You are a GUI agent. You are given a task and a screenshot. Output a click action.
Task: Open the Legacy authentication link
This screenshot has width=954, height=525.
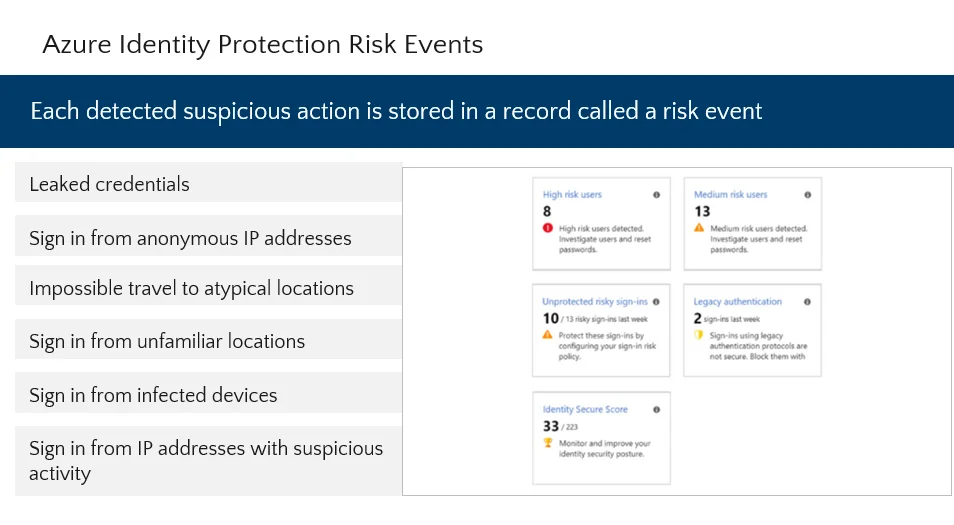pyautogui.click(x=737, y=302)
